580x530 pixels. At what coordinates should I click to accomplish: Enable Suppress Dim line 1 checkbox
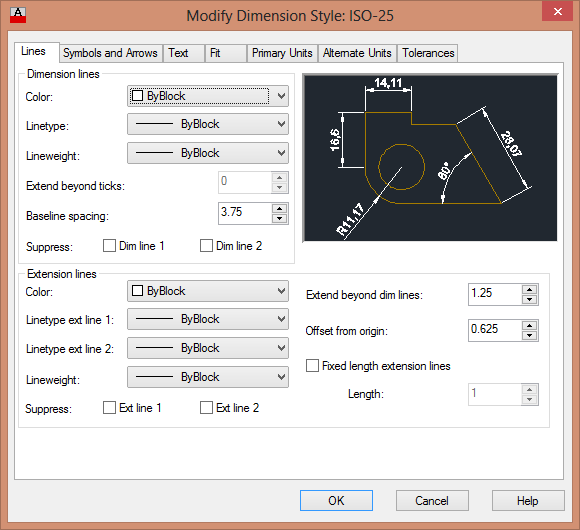click(109, 246)
